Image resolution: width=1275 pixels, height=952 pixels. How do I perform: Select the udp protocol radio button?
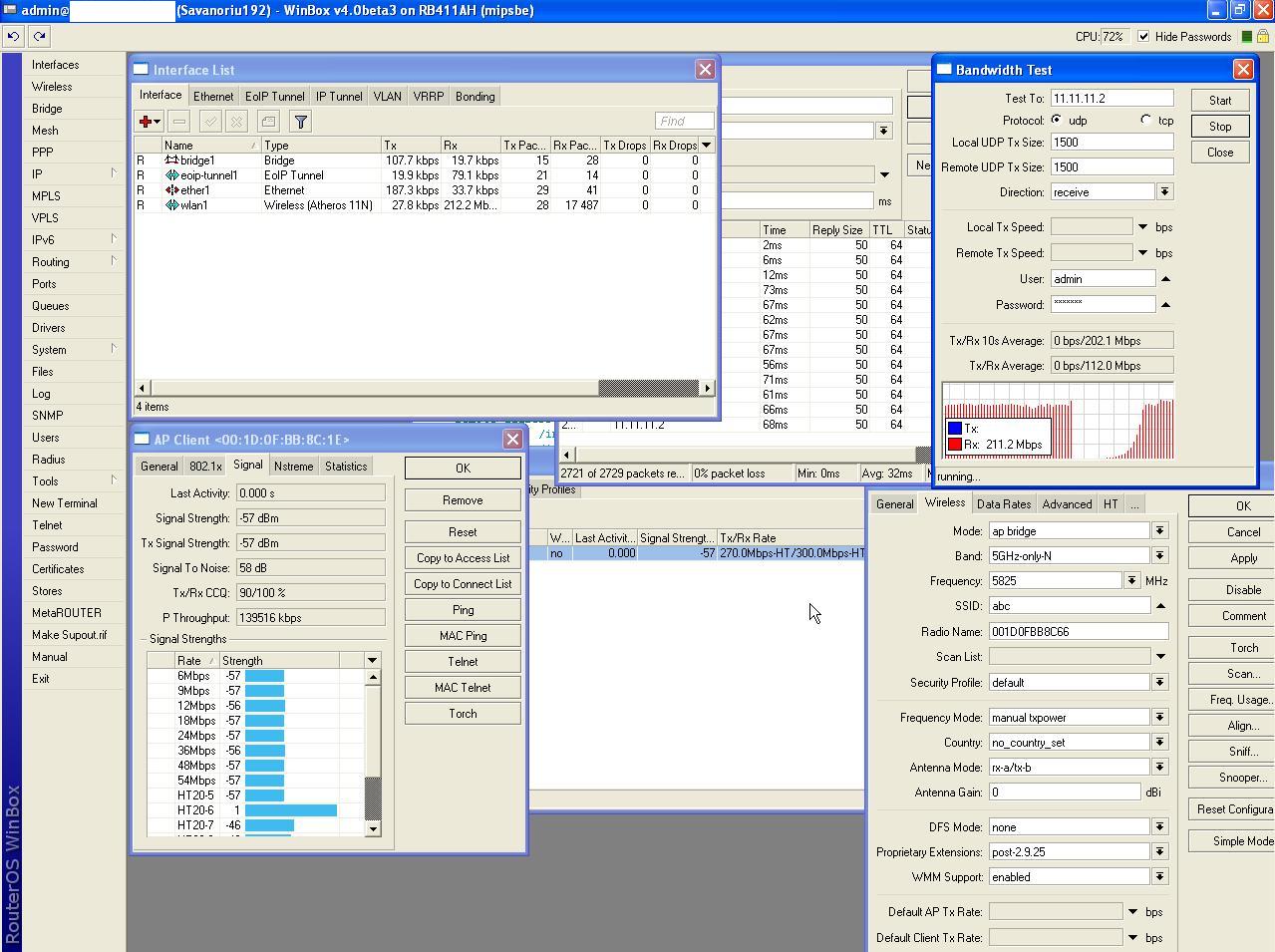coord(1057,120)
